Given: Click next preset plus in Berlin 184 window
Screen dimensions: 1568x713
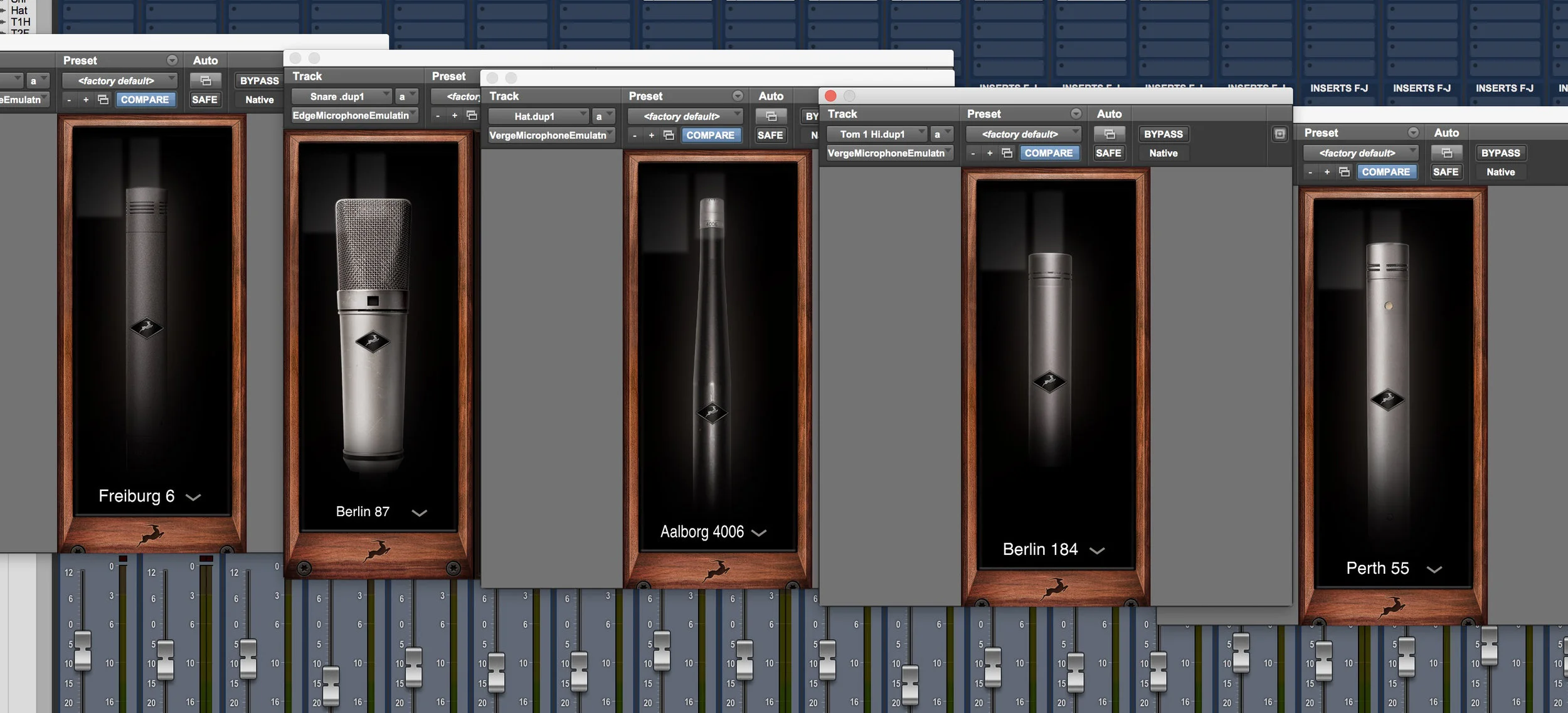Looking at the screenshot, I should [x=990, y=152].
